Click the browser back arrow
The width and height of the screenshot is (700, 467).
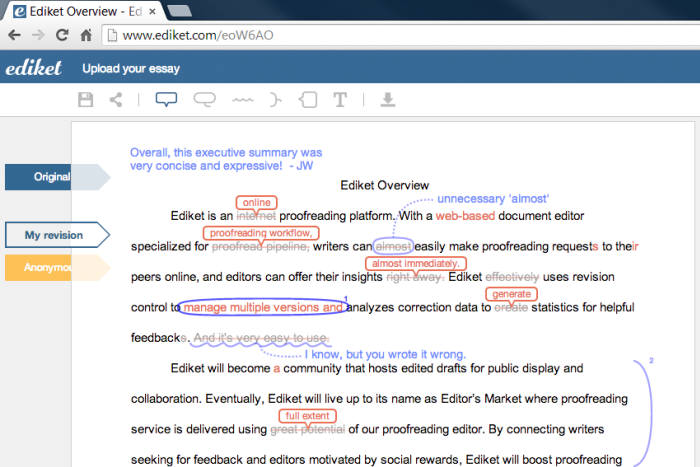14,35
